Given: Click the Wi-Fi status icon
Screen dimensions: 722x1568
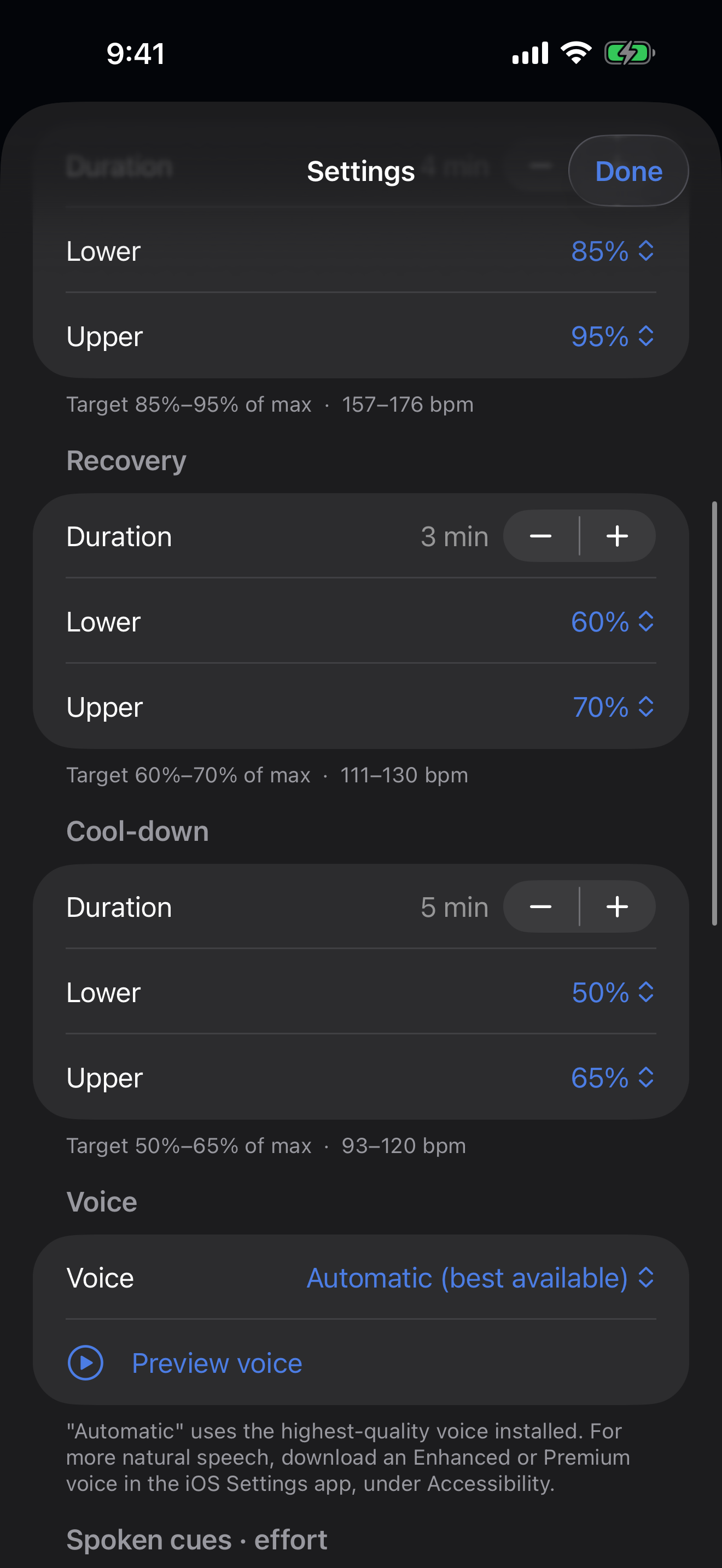Looking at the screenshot, I should (x=576, y=53).
